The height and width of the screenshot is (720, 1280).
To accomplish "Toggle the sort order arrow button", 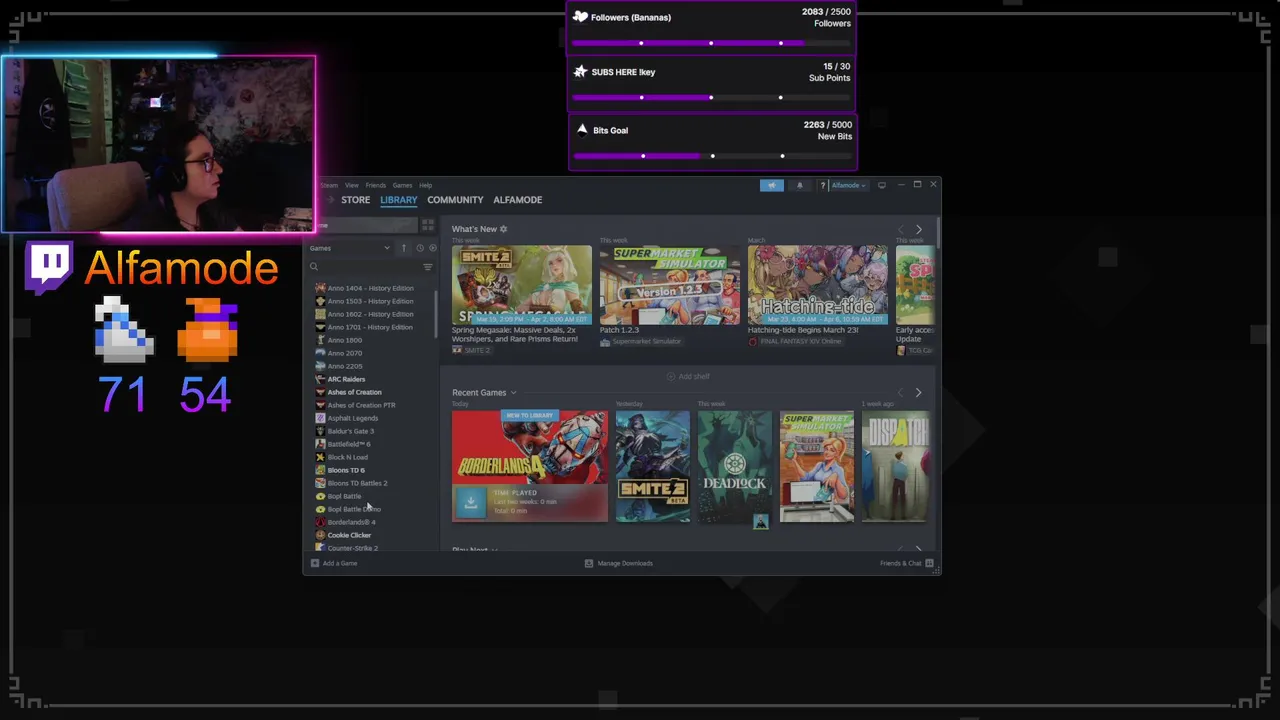I will tap(404, 248).
